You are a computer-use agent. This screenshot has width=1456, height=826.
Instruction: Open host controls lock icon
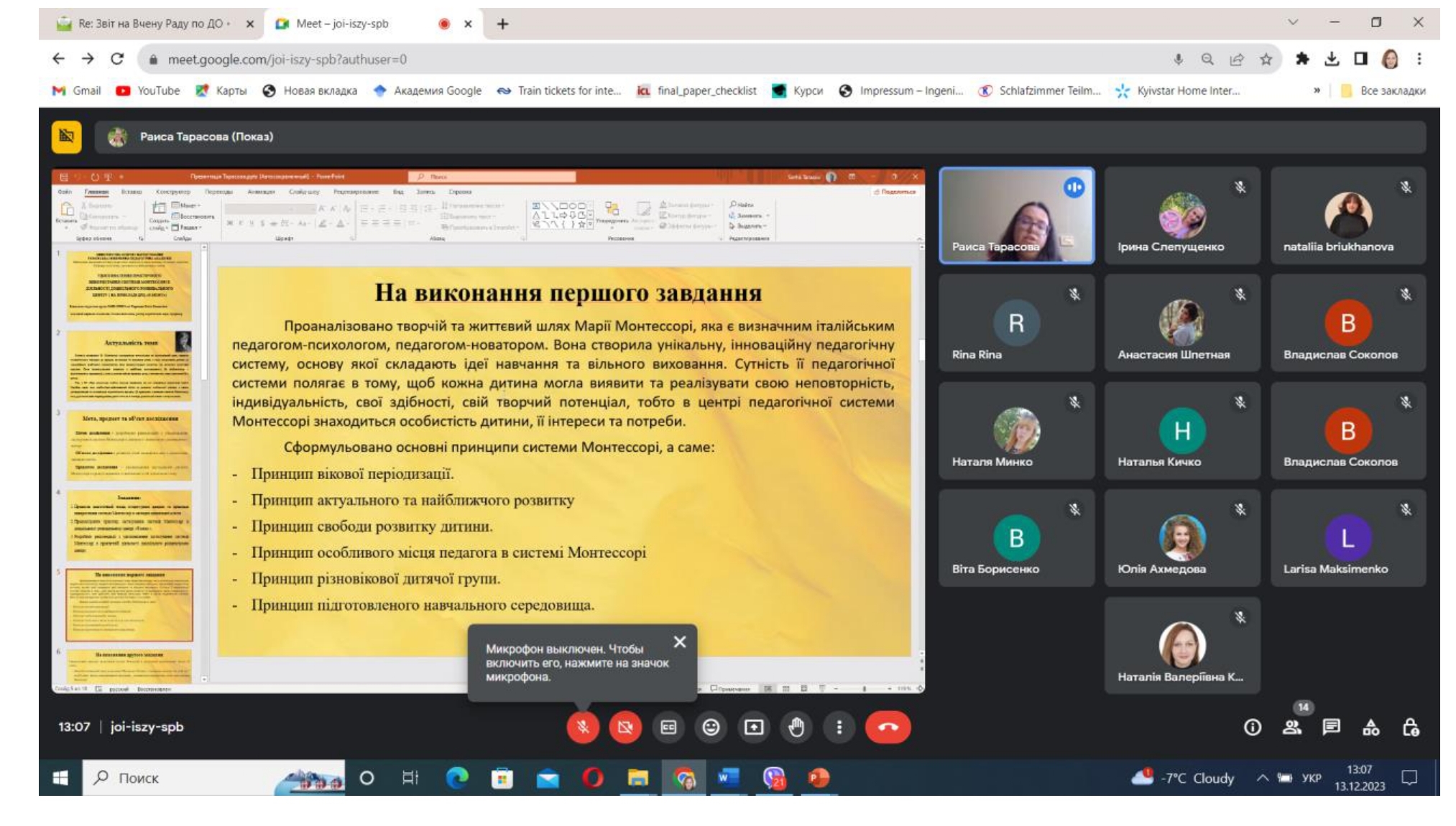tap(1410, 728)
